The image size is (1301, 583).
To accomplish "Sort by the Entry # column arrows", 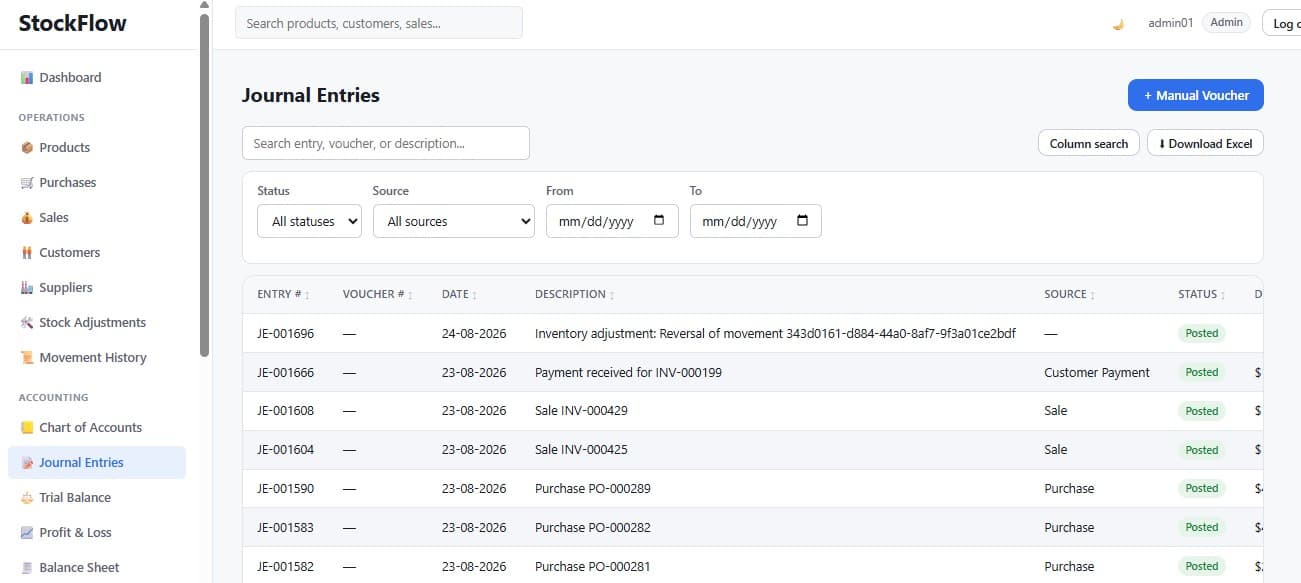I will pos(307,295).
